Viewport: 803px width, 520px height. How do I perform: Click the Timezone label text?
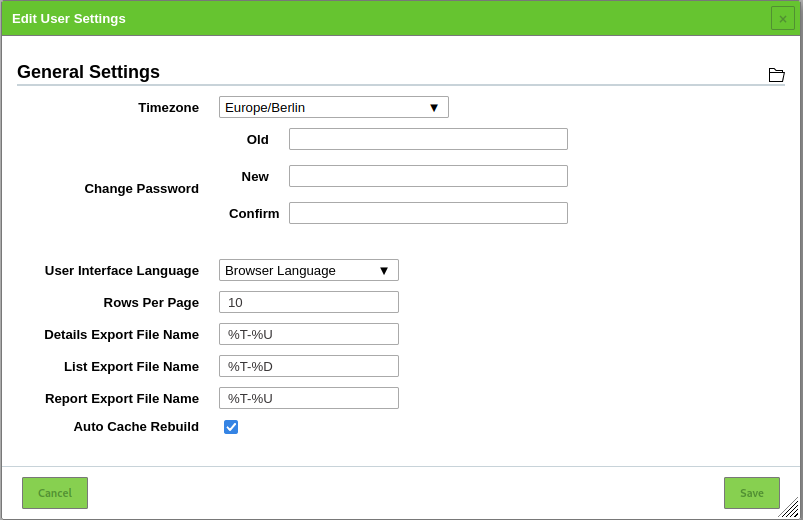168,108
